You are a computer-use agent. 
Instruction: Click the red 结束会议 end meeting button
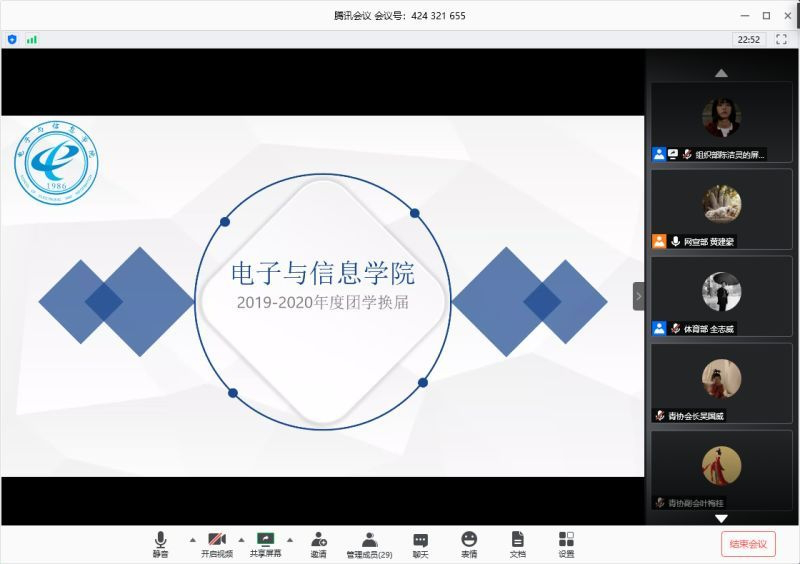tap(748, 544)
